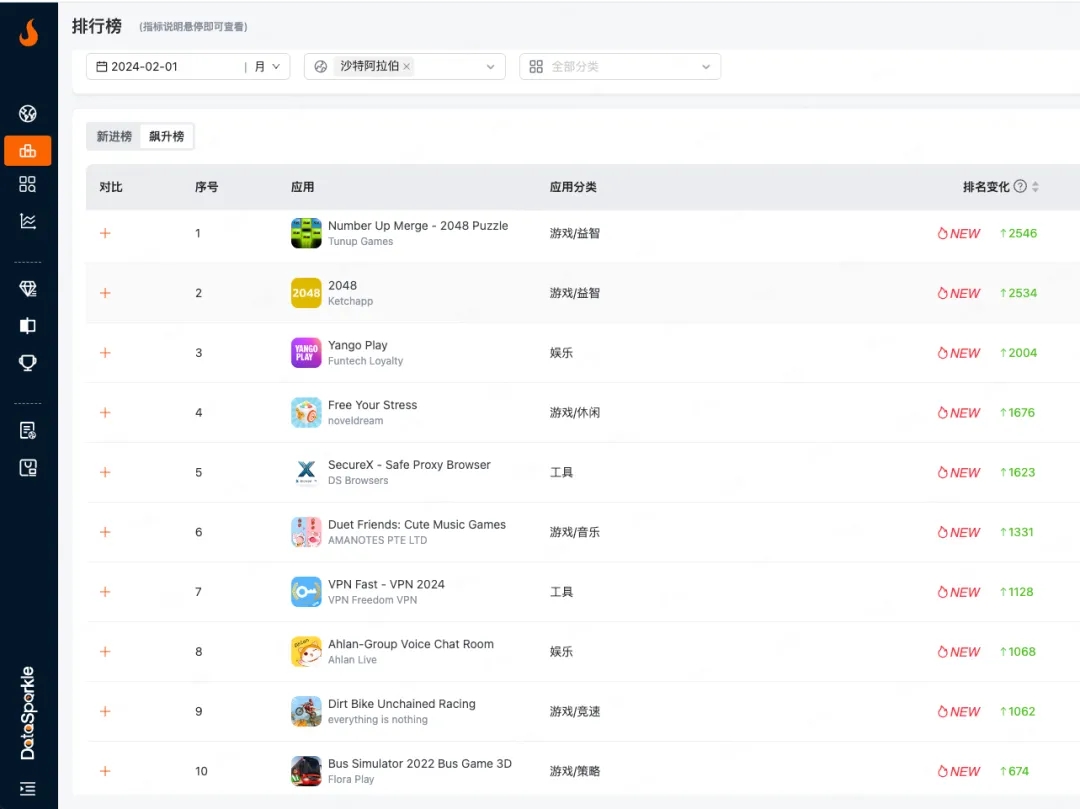1080x809 pixels.
Task: Open the Free Your Stress app link
Action: point(372,405)
